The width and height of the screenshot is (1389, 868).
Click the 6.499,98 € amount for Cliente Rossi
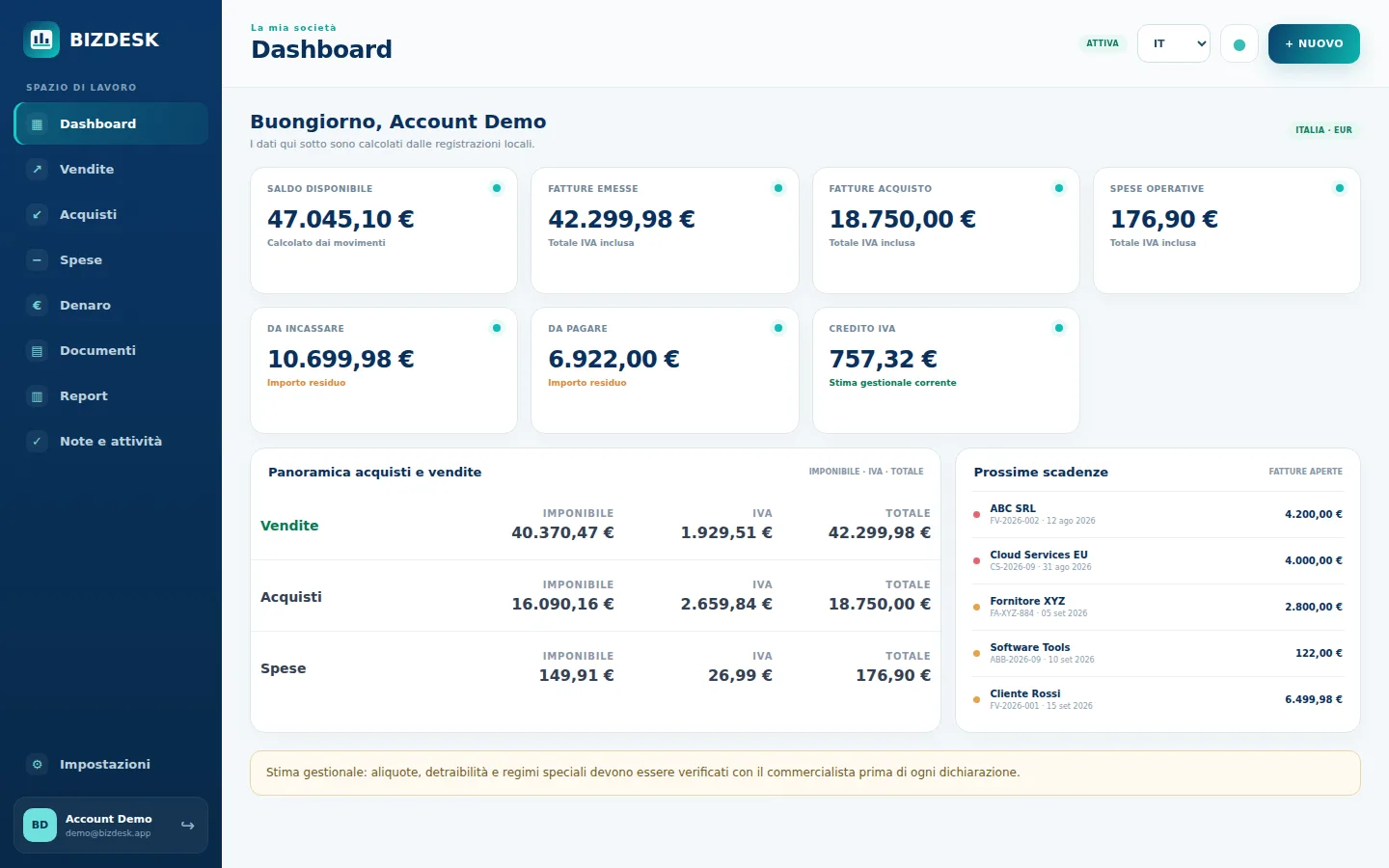pos(1314,699)
